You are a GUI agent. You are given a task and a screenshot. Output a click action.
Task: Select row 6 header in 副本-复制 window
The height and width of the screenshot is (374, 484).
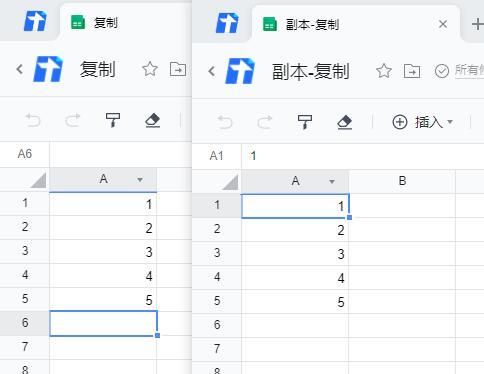coord(217,325)
